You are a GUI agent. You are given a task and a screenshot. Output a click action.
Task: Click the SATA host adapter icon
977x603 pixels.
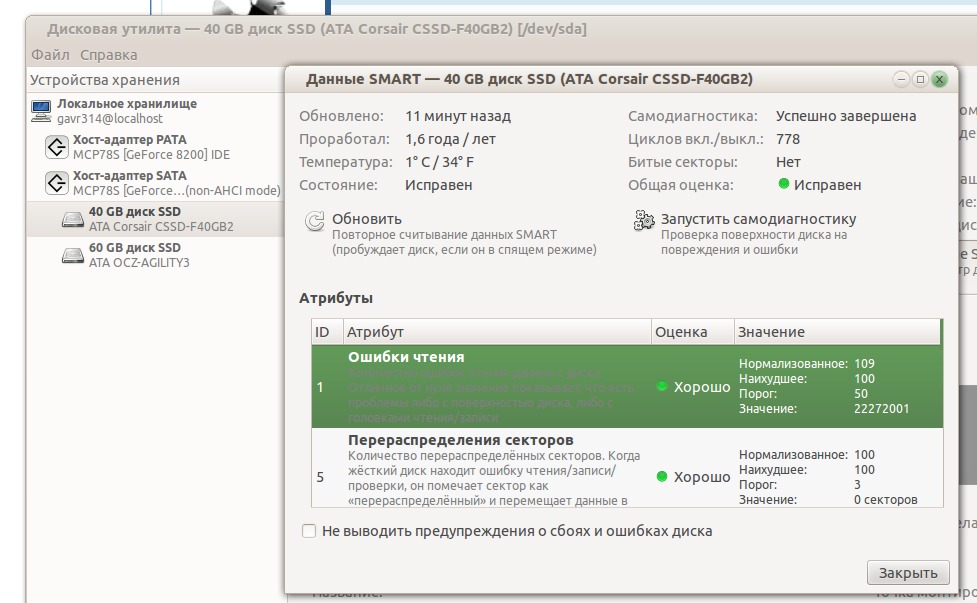(x=57, y=183)
